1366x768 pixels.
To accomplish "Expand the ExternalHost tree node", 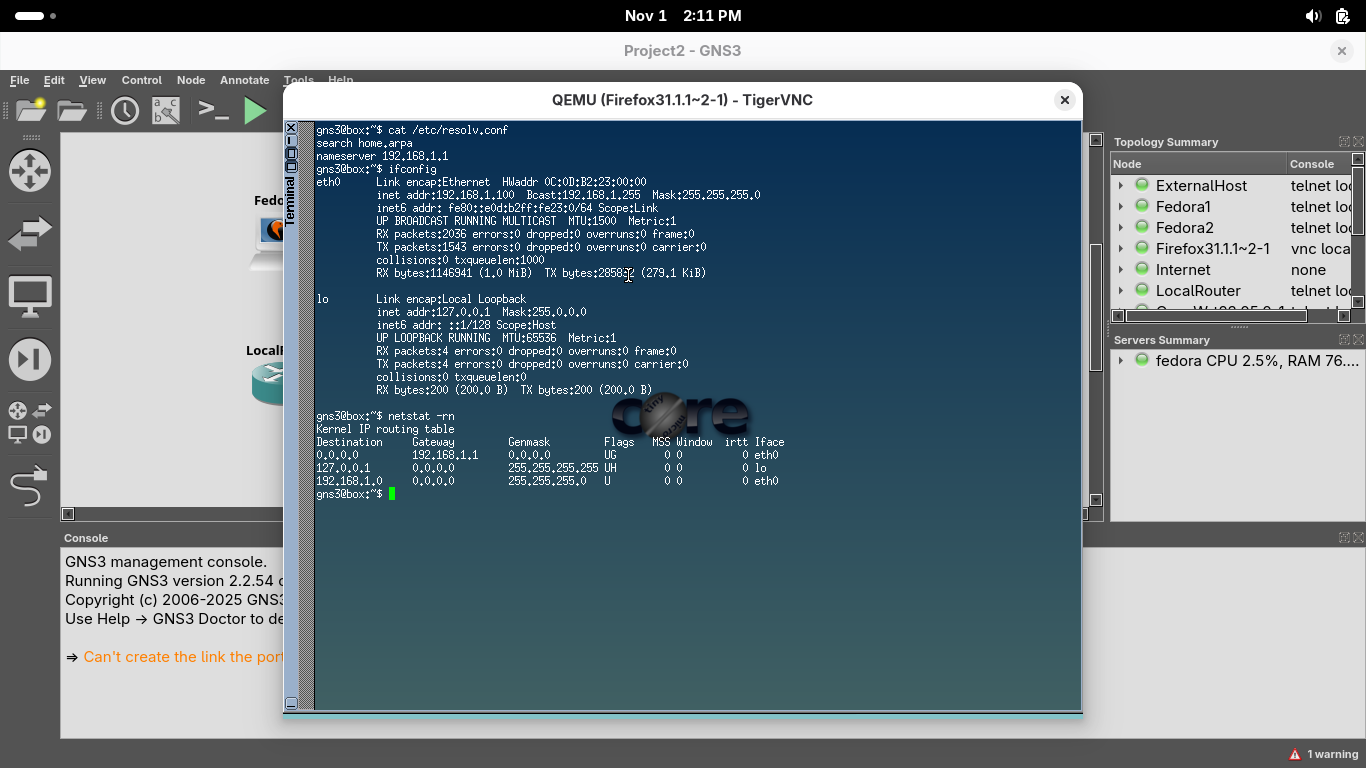I will (x=1120, y=186).
